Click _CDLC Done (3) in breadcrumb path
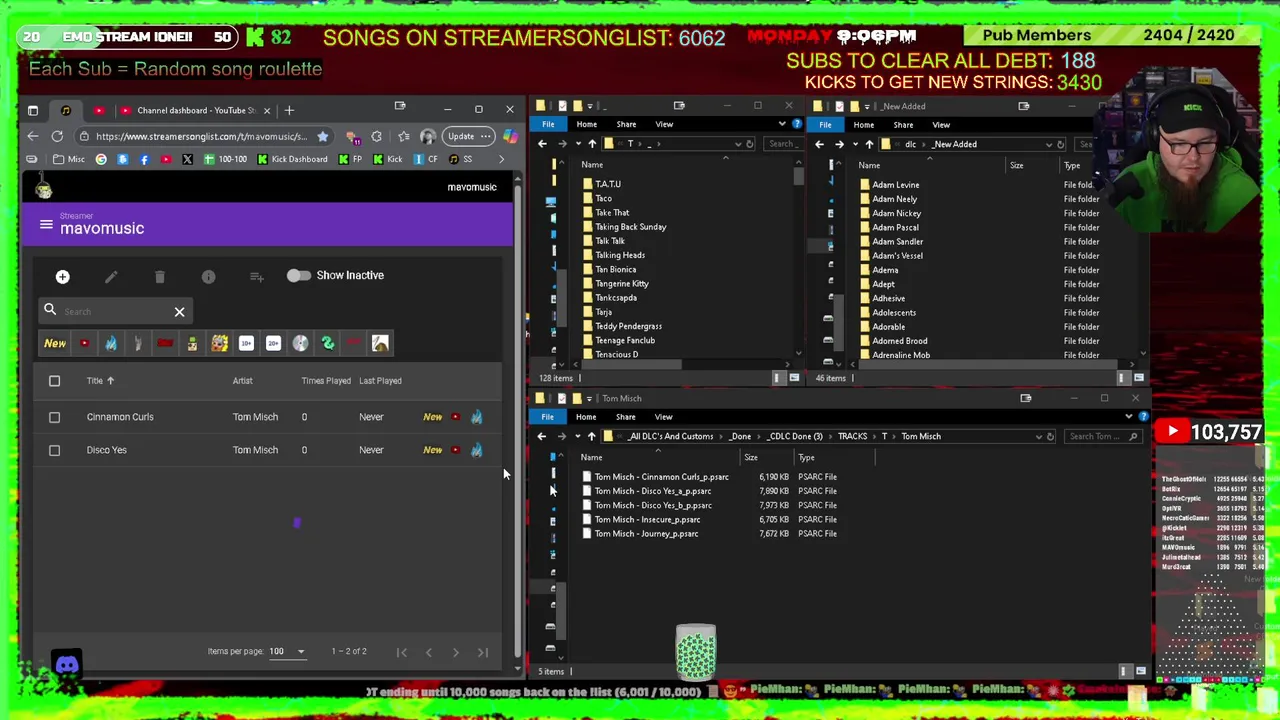Viewport: 1280px width, 720px height. point(795,437)
